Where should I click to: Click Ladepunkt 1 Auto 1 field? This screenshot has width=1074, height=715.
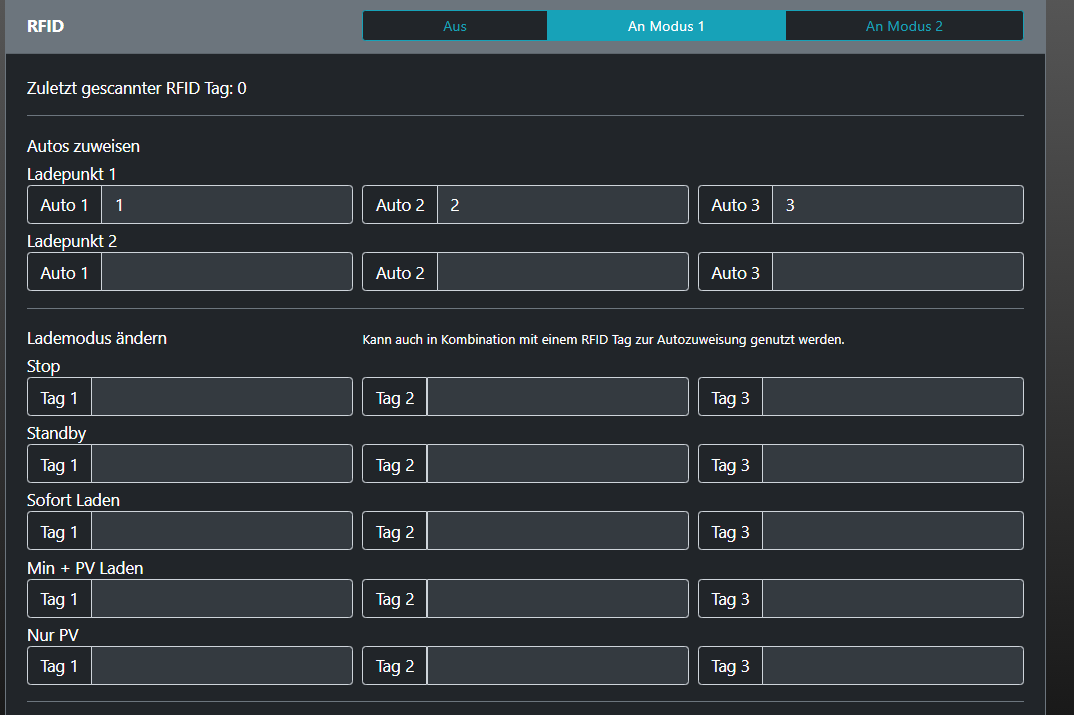pos(226,205)
